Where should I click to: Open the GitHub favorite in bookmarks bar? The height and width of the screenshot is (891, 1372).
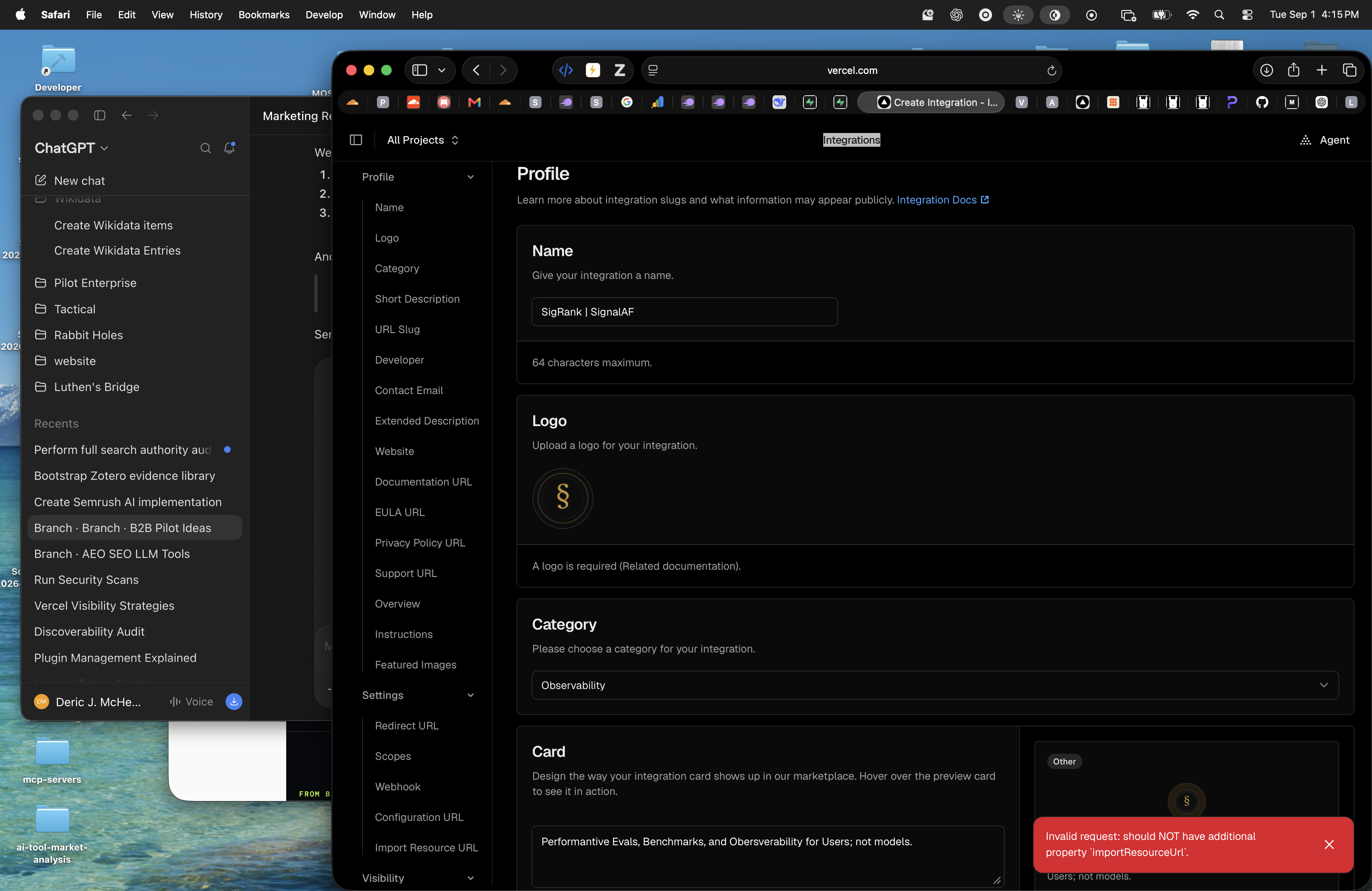[x=1262, y=102]
